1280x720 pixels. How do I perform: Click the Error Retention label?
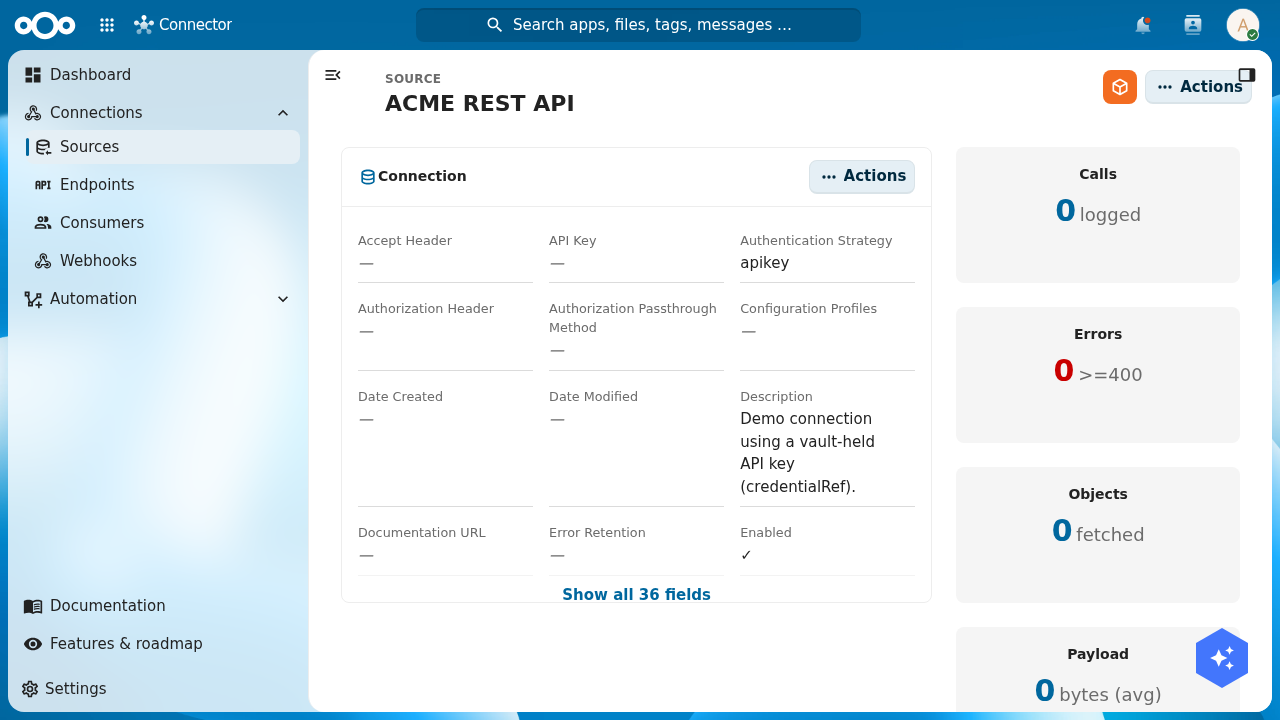point(597,533)
